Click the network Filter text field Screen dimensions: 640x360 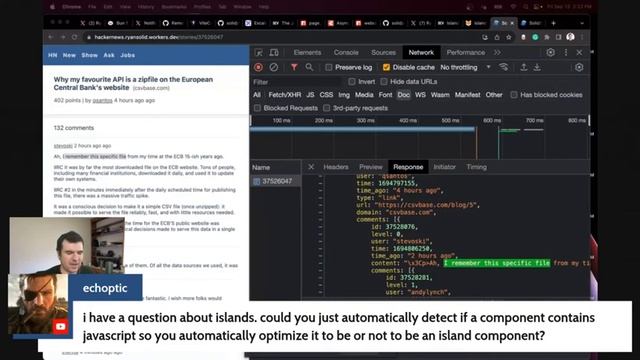click(x=297, y=82)
